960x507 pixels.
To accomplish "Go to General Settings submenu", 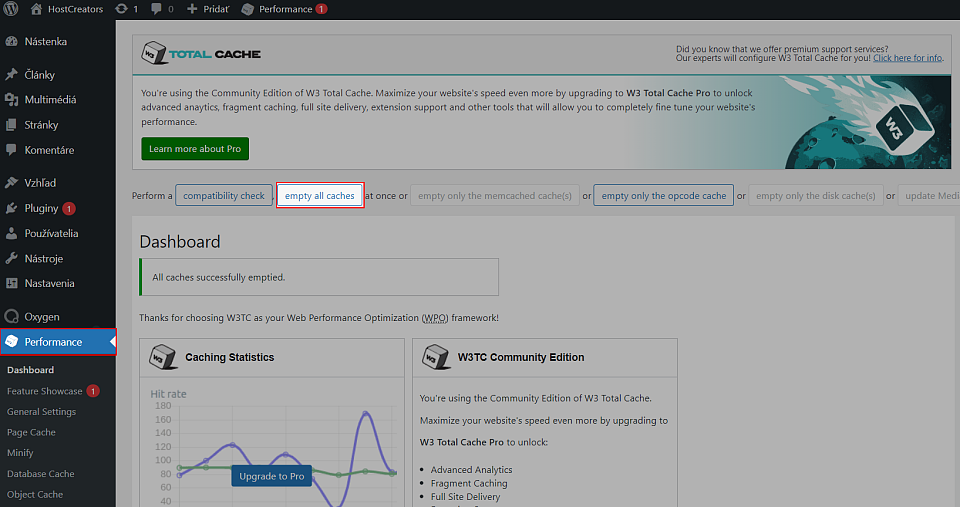I will coord(41,411).
